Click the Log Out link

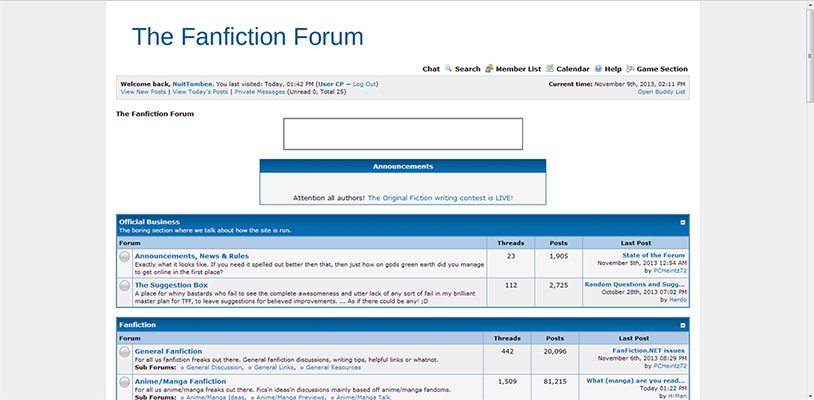(364, 84)
